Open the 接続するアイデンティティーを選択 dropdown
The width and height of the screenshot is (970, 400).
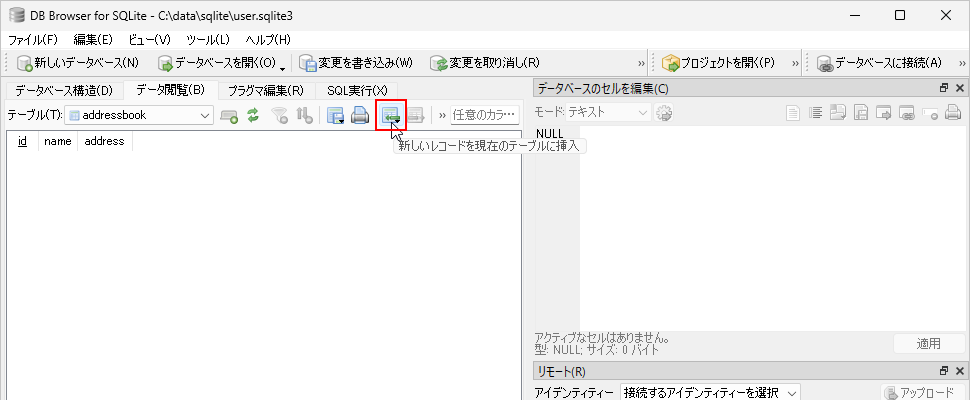(710, 393)
